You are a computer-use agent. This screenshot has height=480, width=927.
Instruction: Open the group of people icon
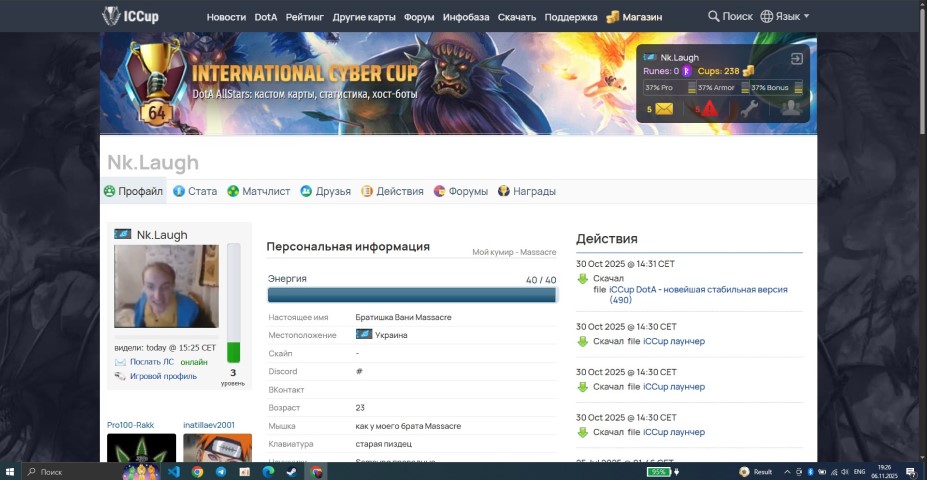point(790,109)
